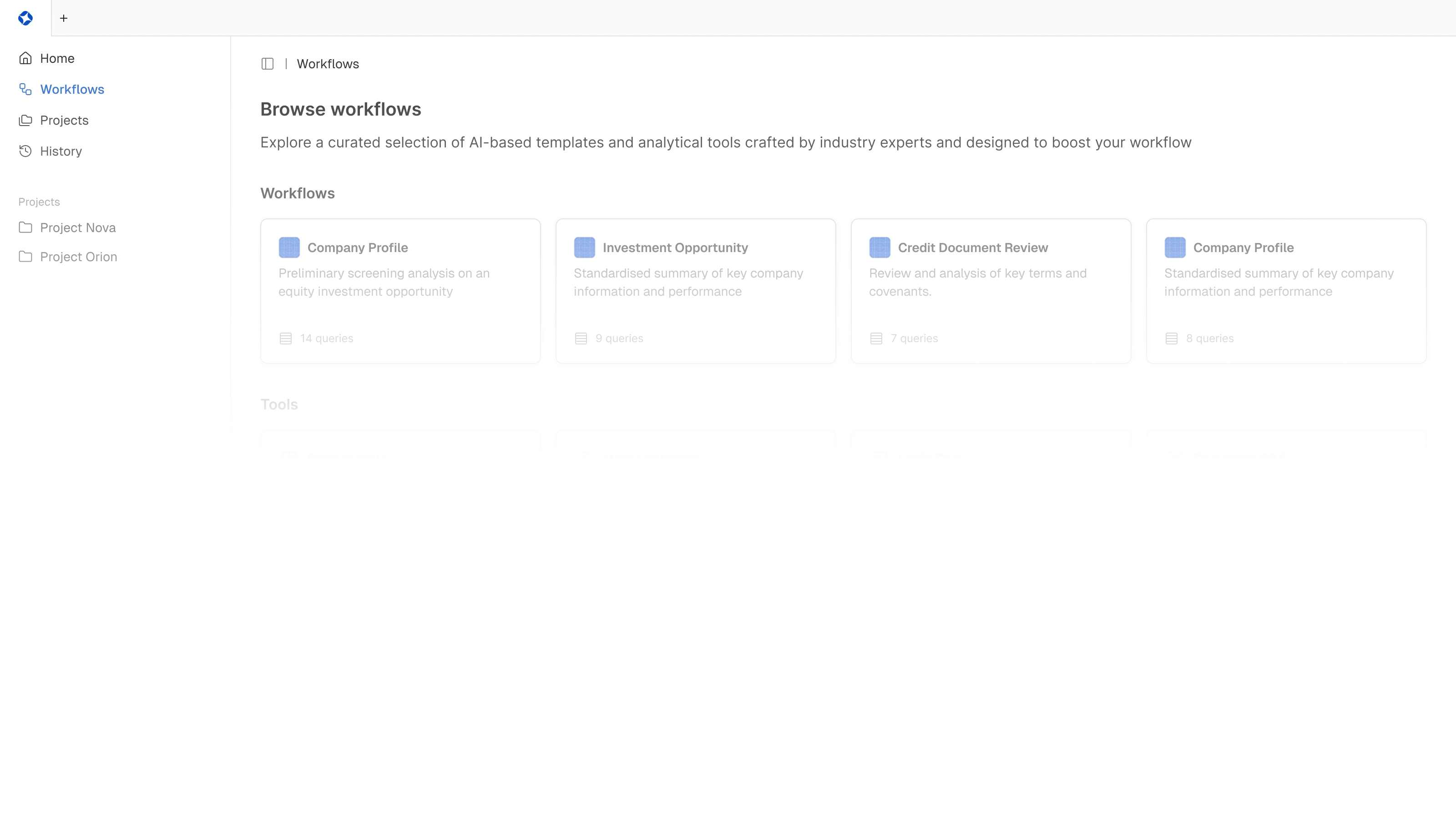Screen dimensions: 1456x819
Task: Open a new tab with the plus button
Action: pos(64,18)
